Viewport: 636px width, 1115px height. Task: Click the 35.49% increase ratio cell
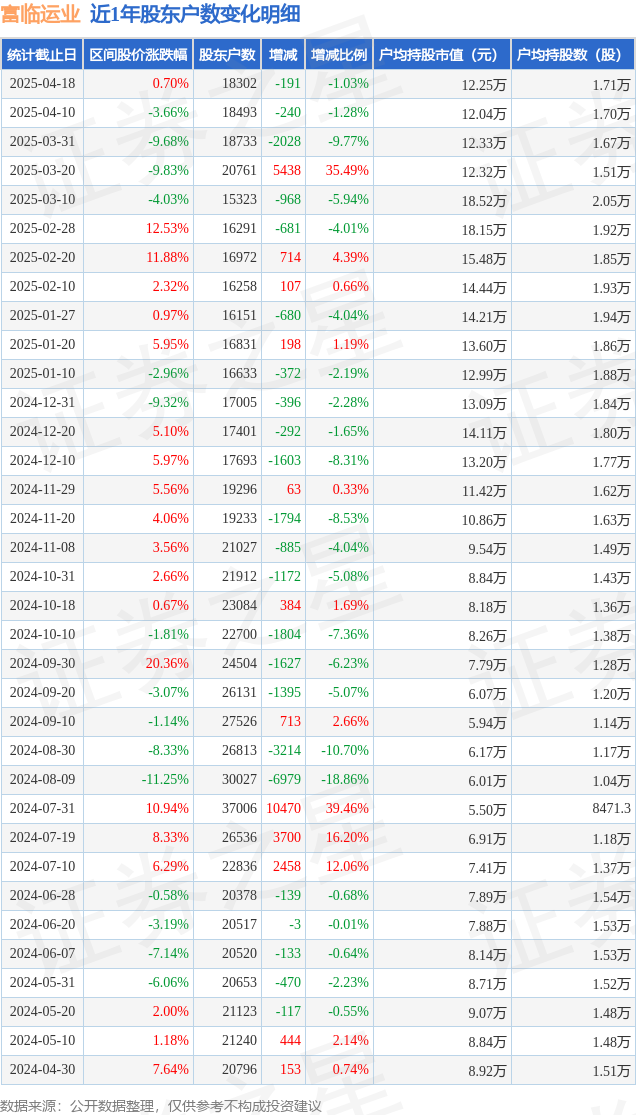(348, 171)
